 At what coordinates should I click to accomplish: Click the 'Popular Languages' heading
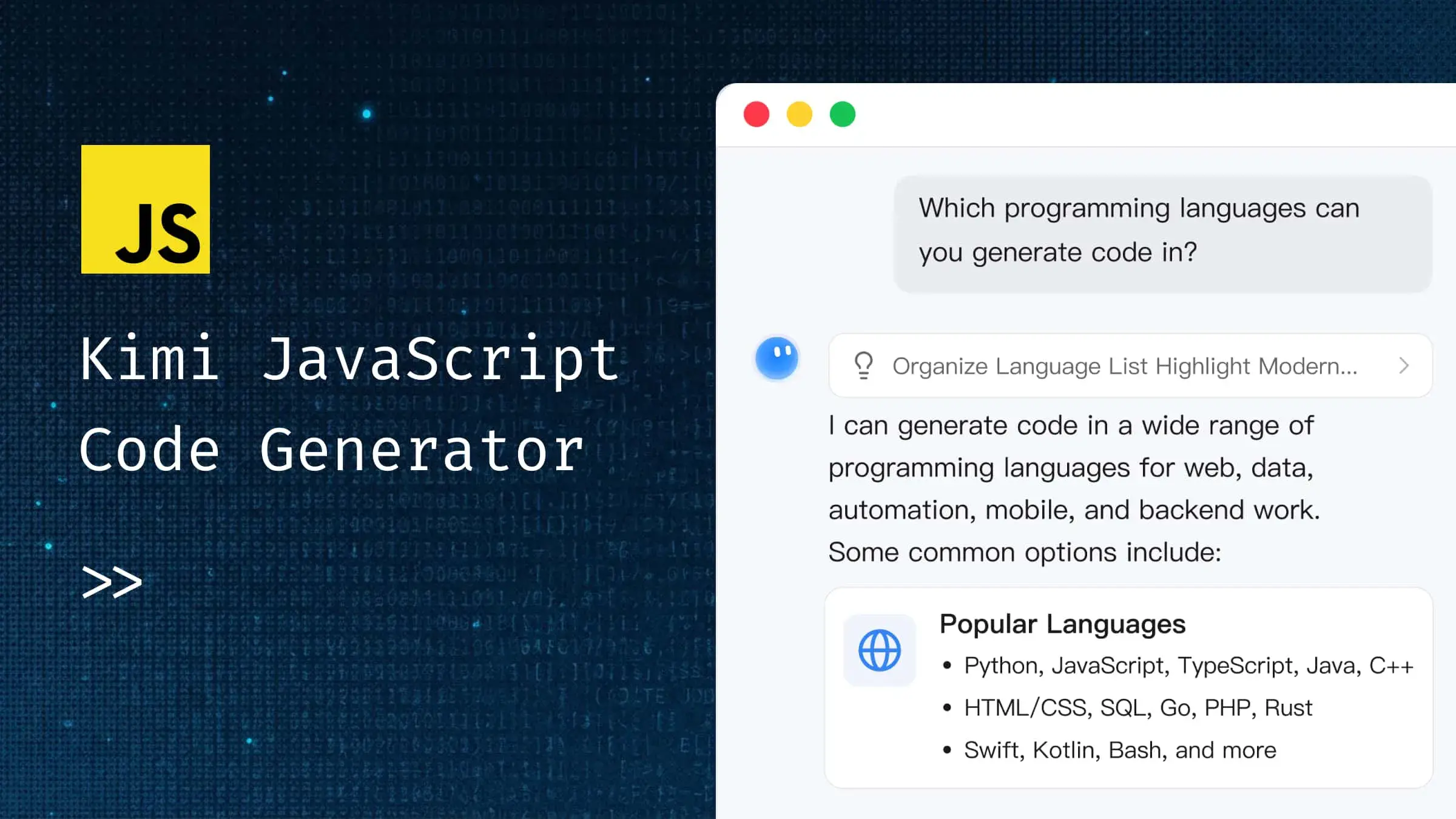(1062, 624)
